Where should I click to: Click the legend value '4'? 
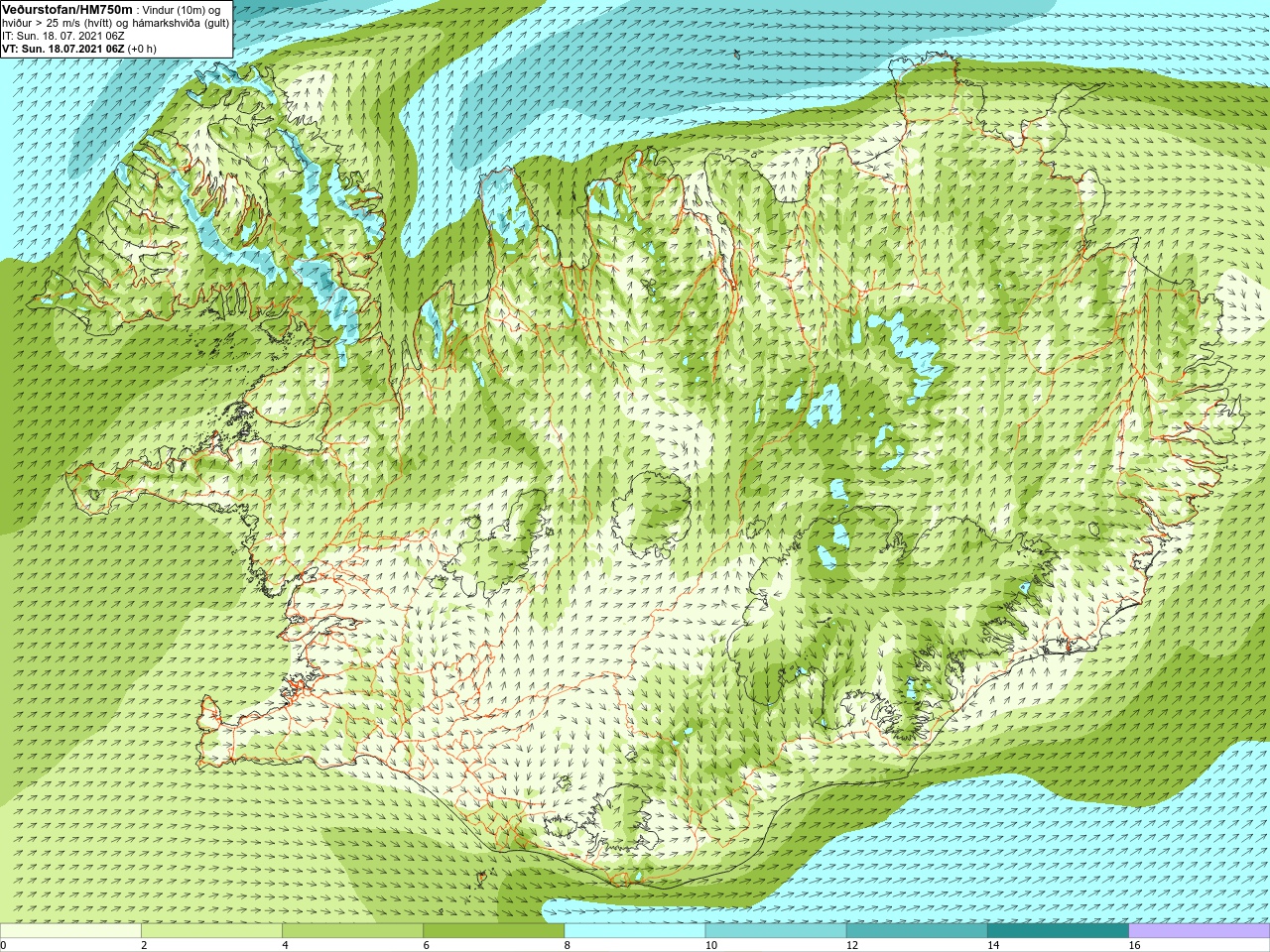pos(285,945)
